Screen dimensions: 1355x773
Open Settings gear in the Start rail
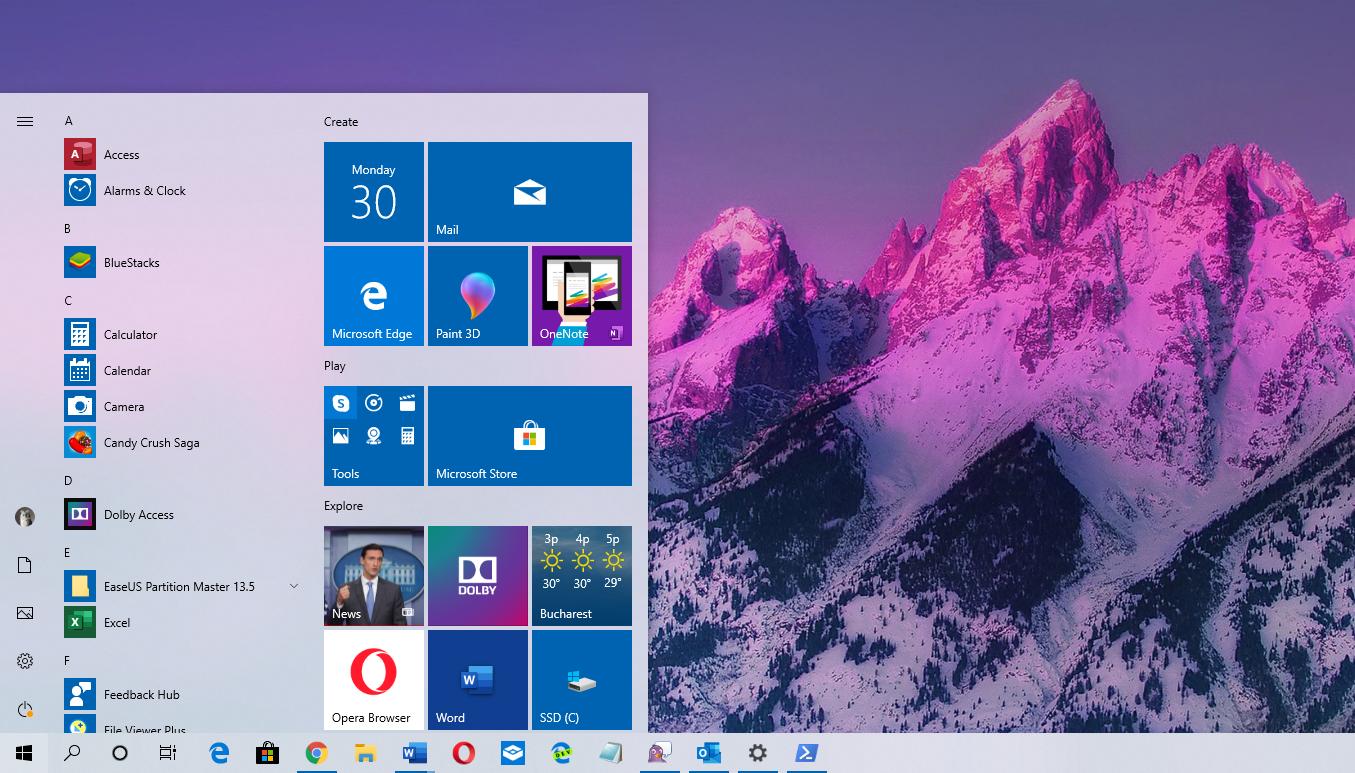point(25,661)
